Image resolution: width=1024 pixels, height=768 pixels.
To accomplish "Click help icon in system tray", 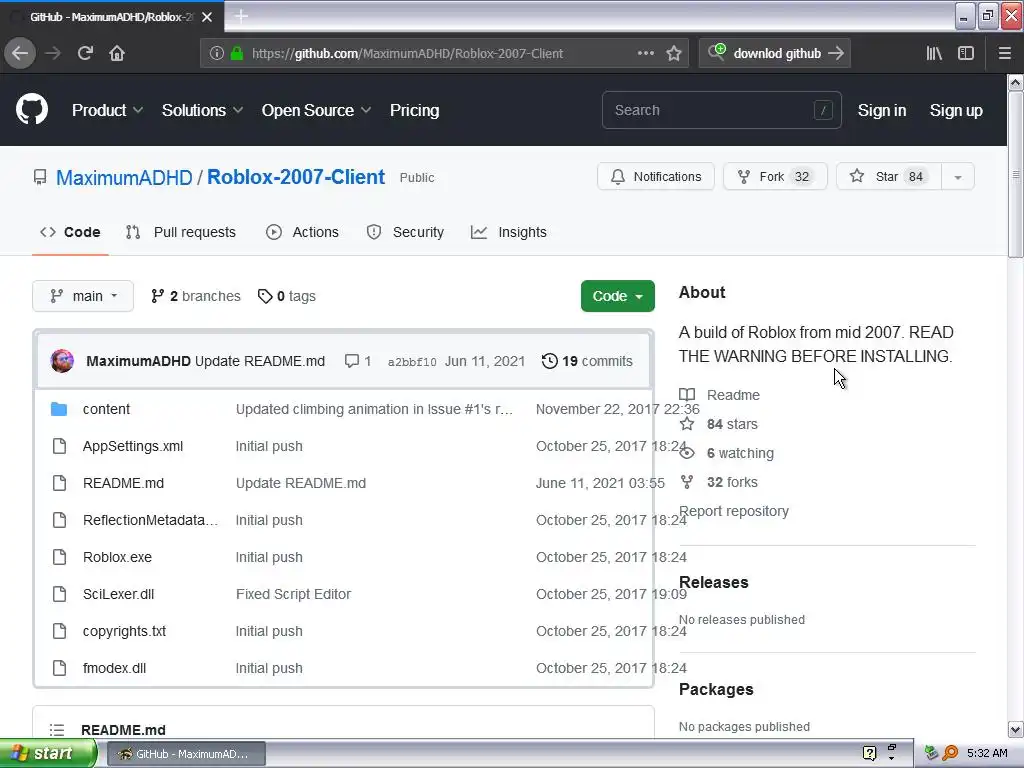I will point(869,753).
